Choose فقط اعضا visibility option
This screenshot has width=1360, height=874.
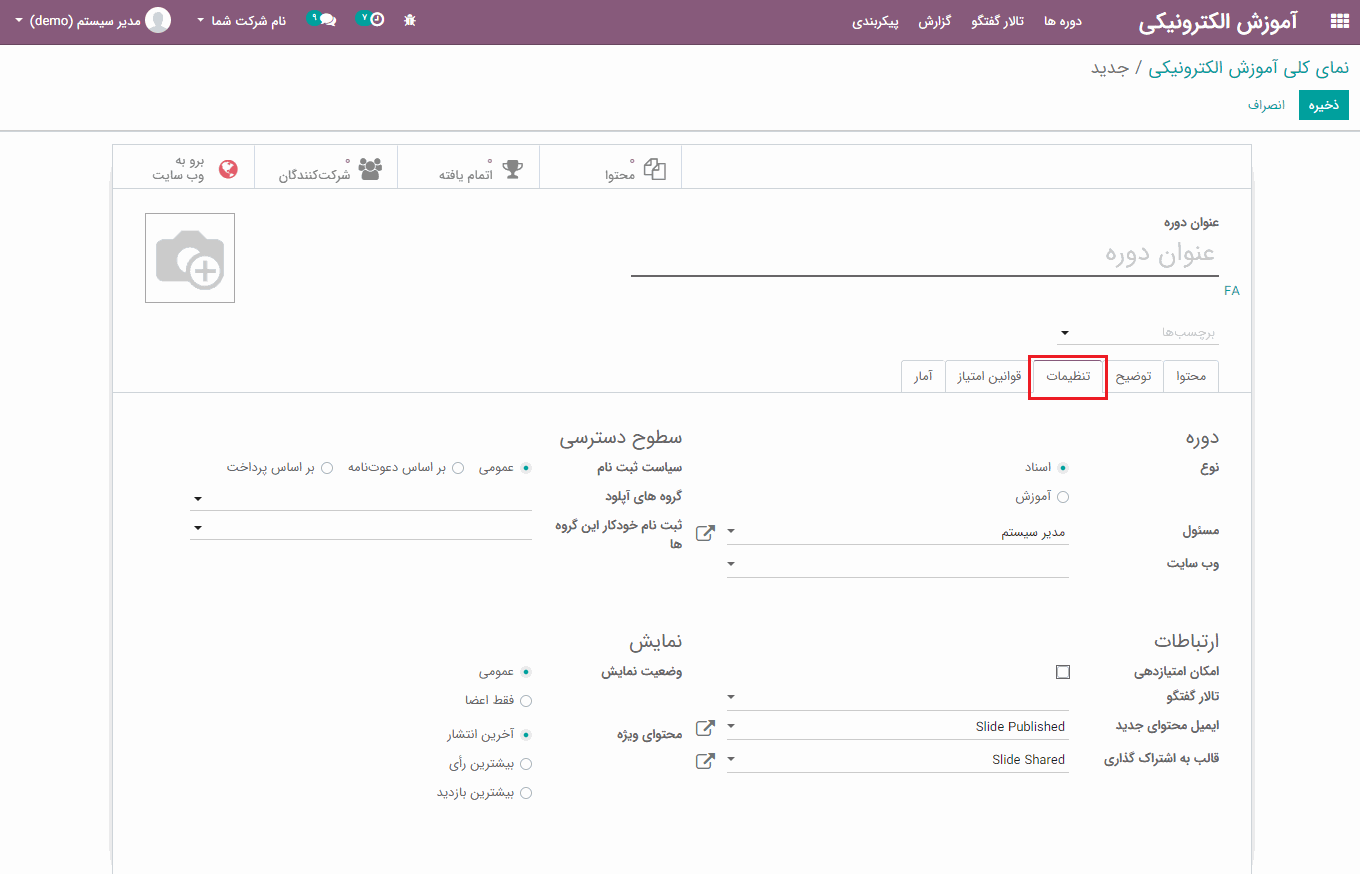526,701
